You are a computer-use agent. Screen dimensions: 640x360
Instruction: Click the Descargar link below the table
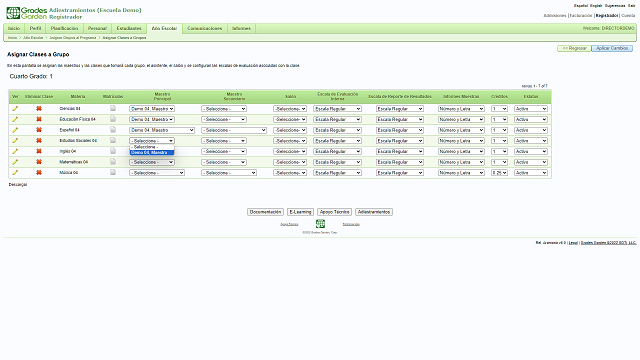tap(18, 185)
